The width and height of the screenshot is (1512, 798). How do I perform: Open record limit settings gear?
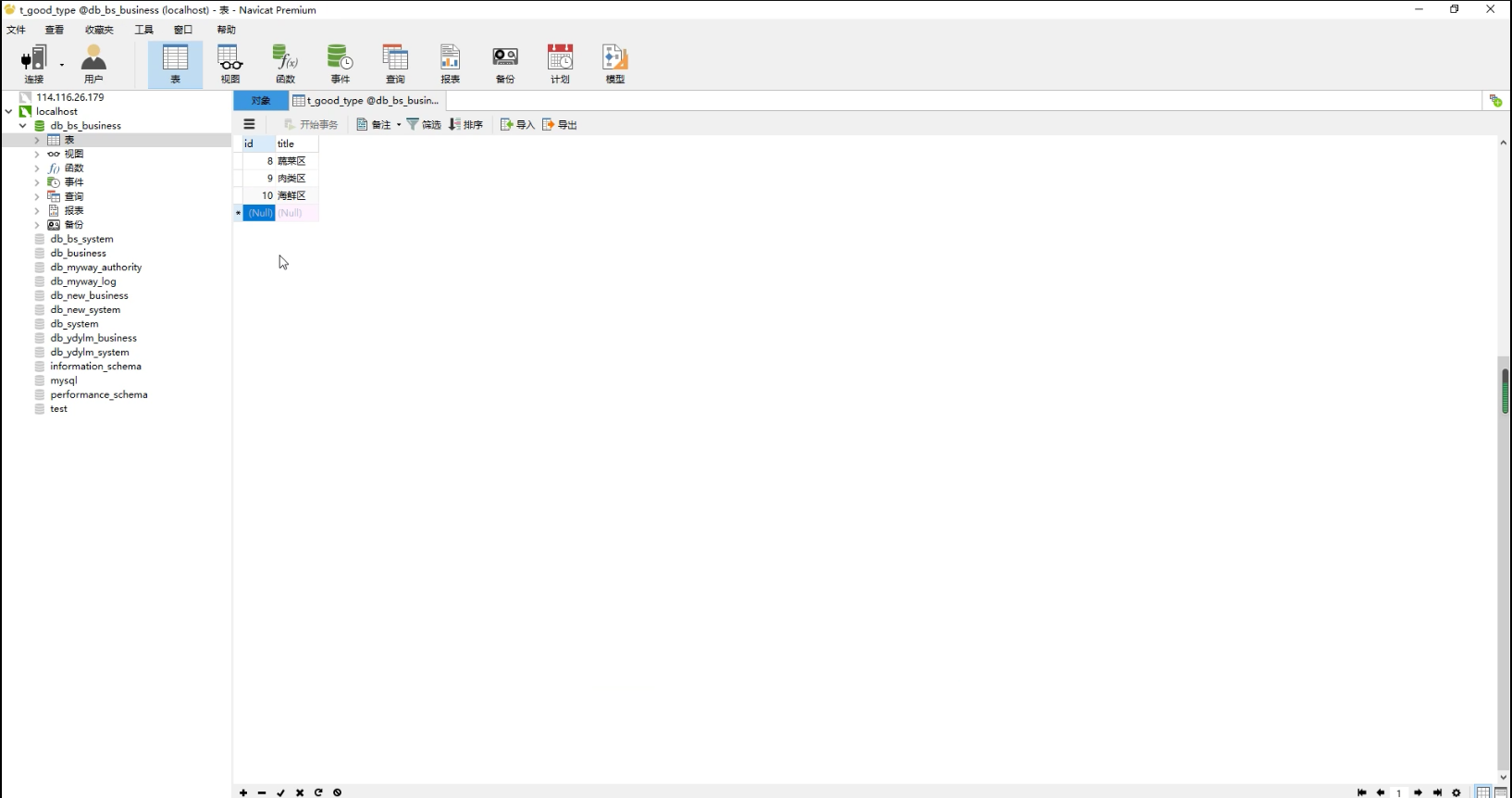tap(1456, 792)
